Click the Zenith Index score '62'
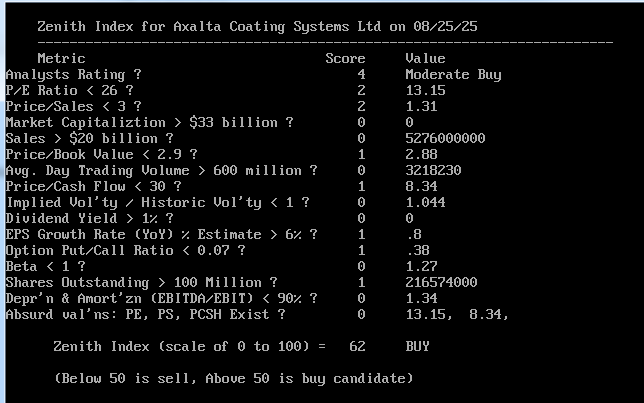This screenshot has height=403, width=644. tap(357, 347)
